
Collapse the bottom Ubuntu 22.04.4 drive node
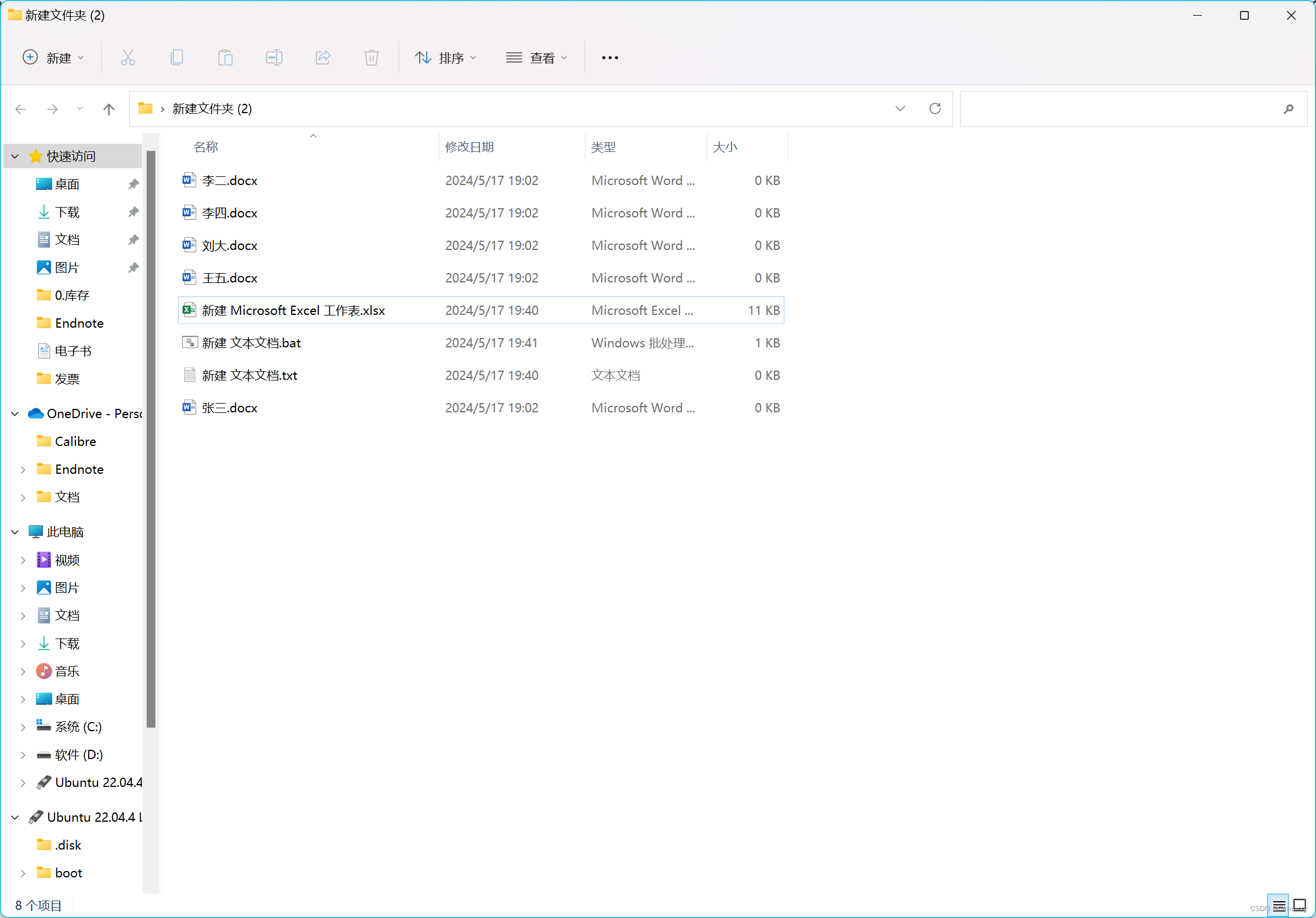coord(15,817)
